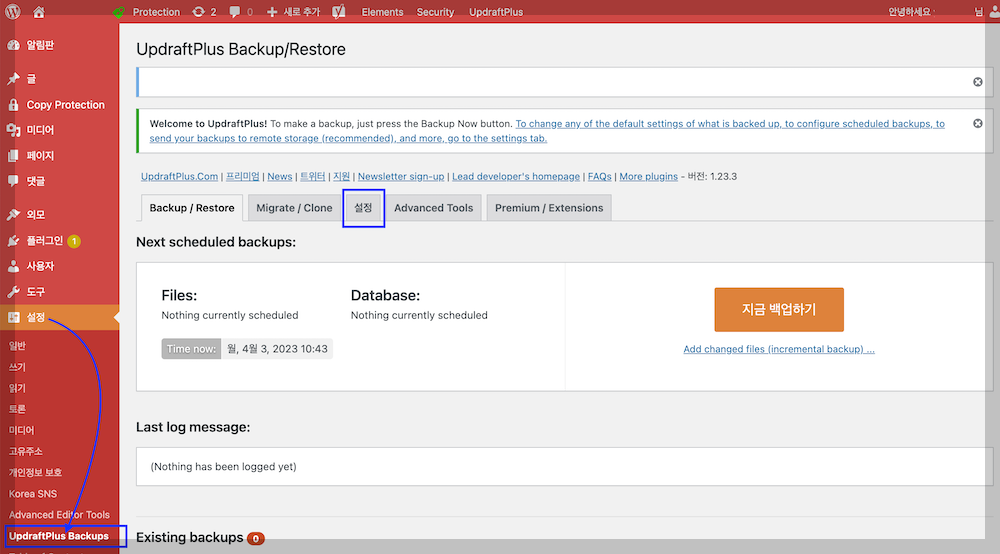Click the settings tab link in welcome notice

pos(547,131)
